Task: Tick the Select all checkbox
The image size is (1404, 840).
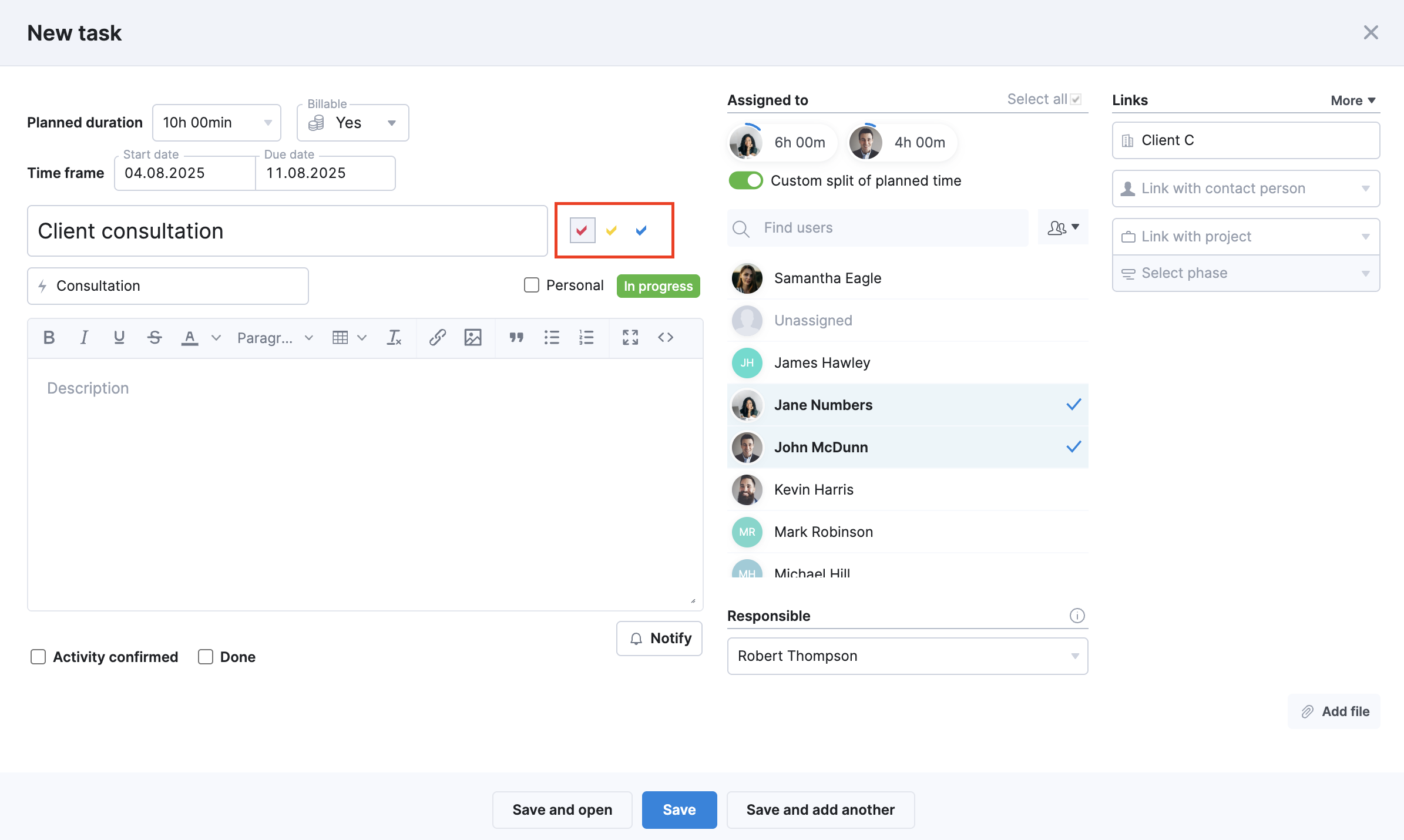Action: [1076, 99]
